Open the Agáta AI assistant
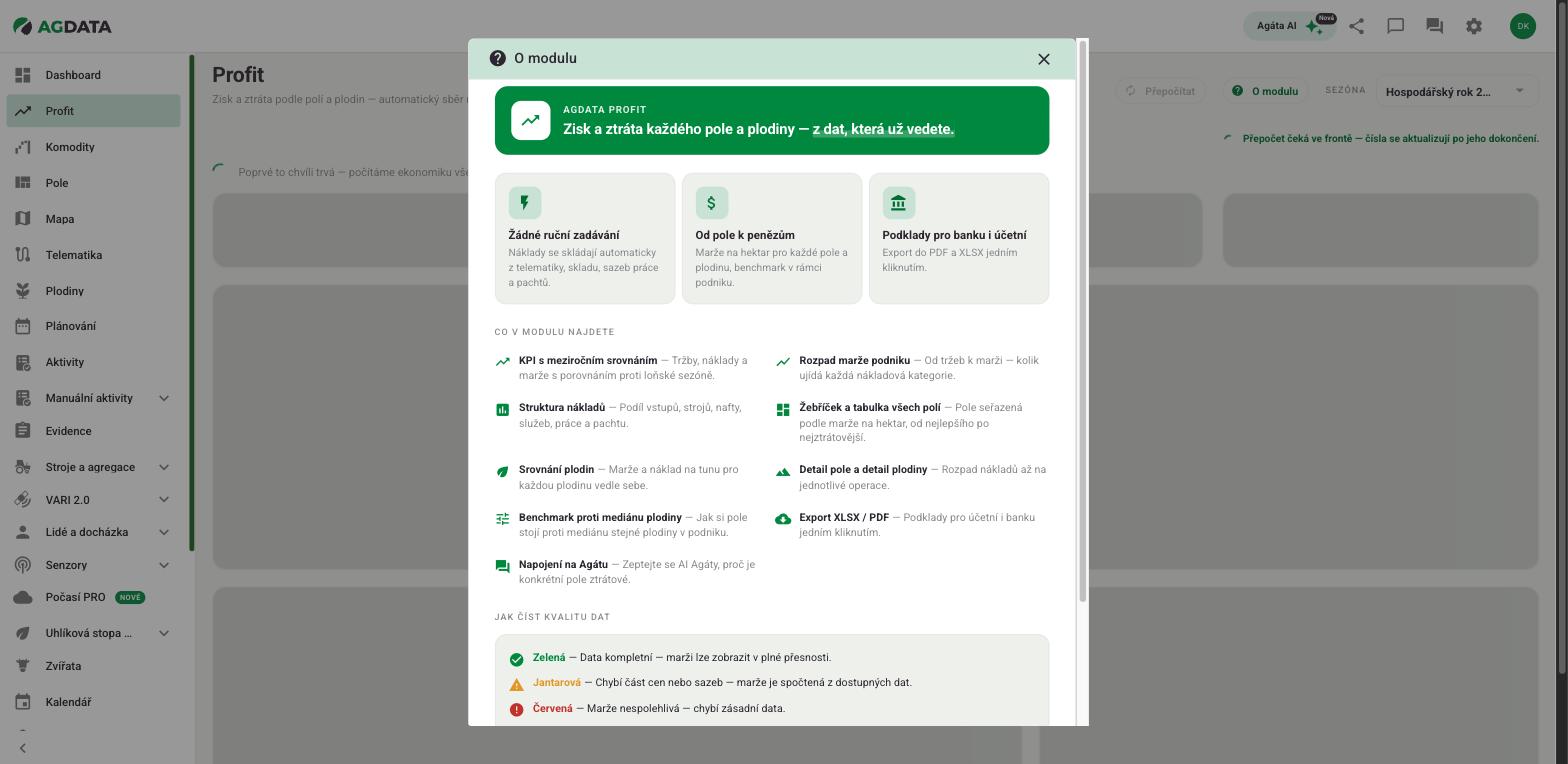Viewport: 1568px width, 764px height. pyautogui.click(x=1289, y=26)
